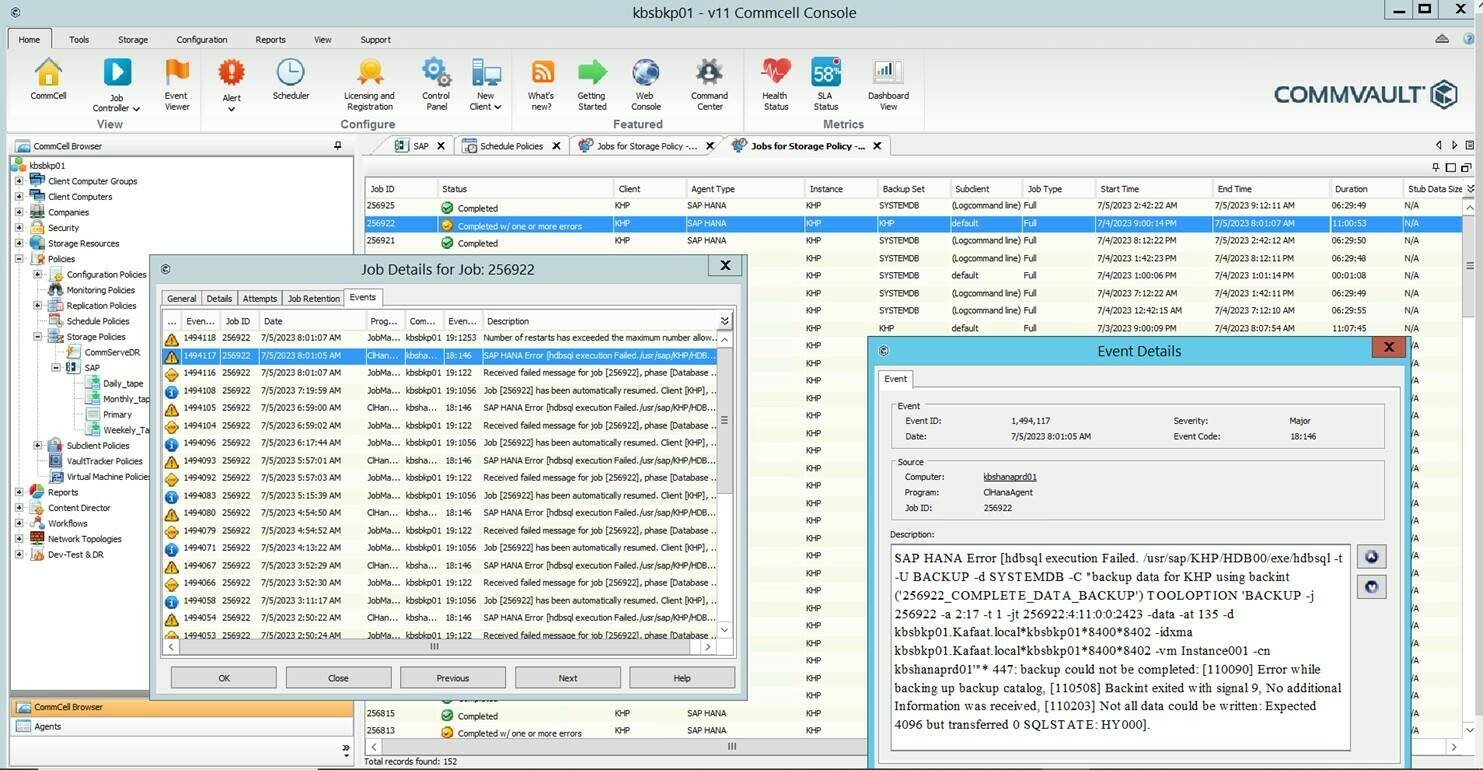This screenshot has height=770, width=1483.
Task: Open the Control Panel gear icon
Action: (x=436, y=72)
